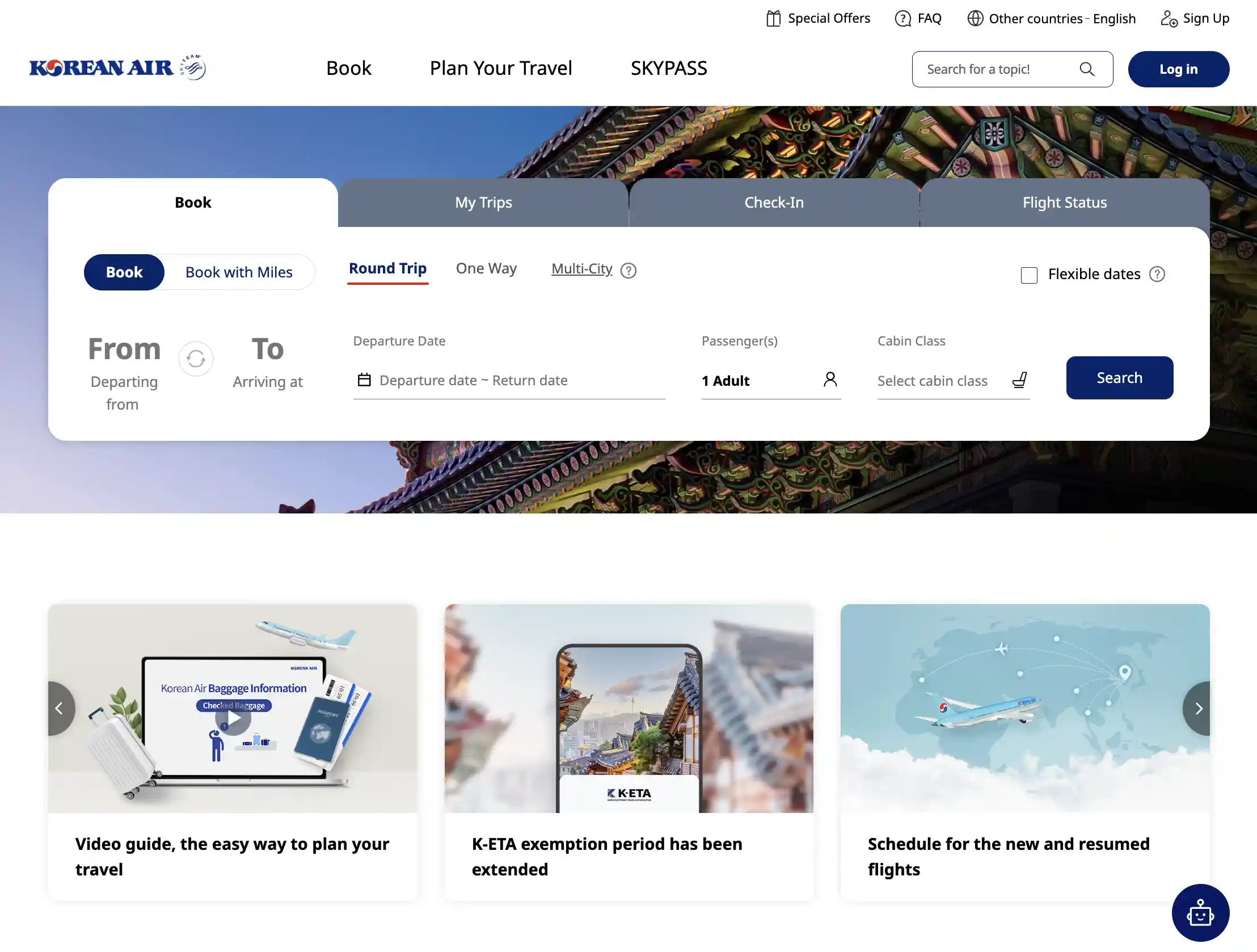
Task: Click the departure date calendar icon
Action: [363, 380]
